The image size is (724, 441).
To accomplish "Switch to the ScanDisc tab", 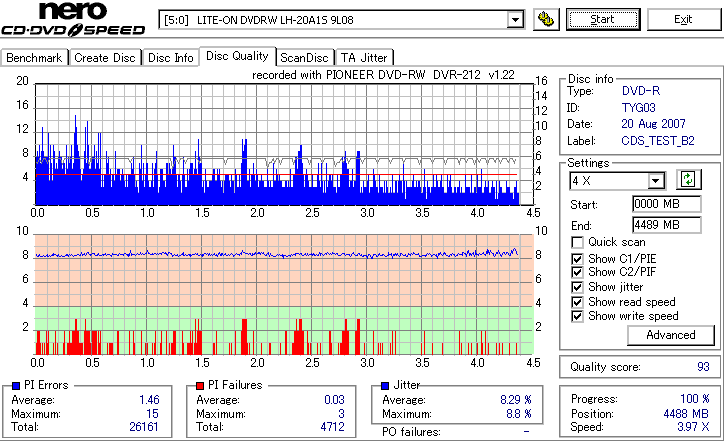I will pos(304,58).
